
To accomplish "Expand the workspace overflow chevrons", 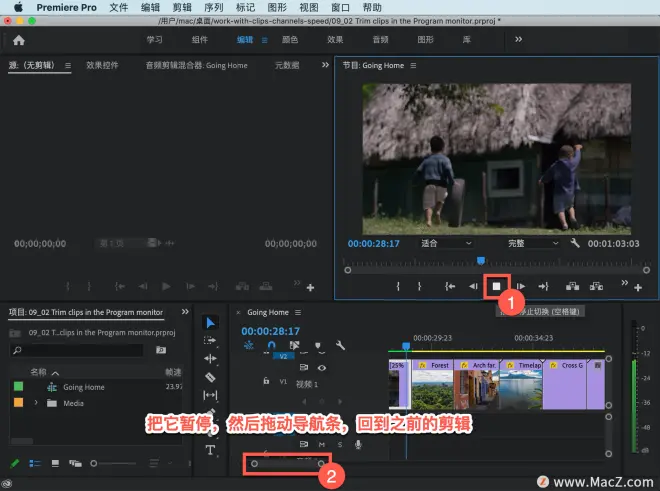I will [519, 39].
